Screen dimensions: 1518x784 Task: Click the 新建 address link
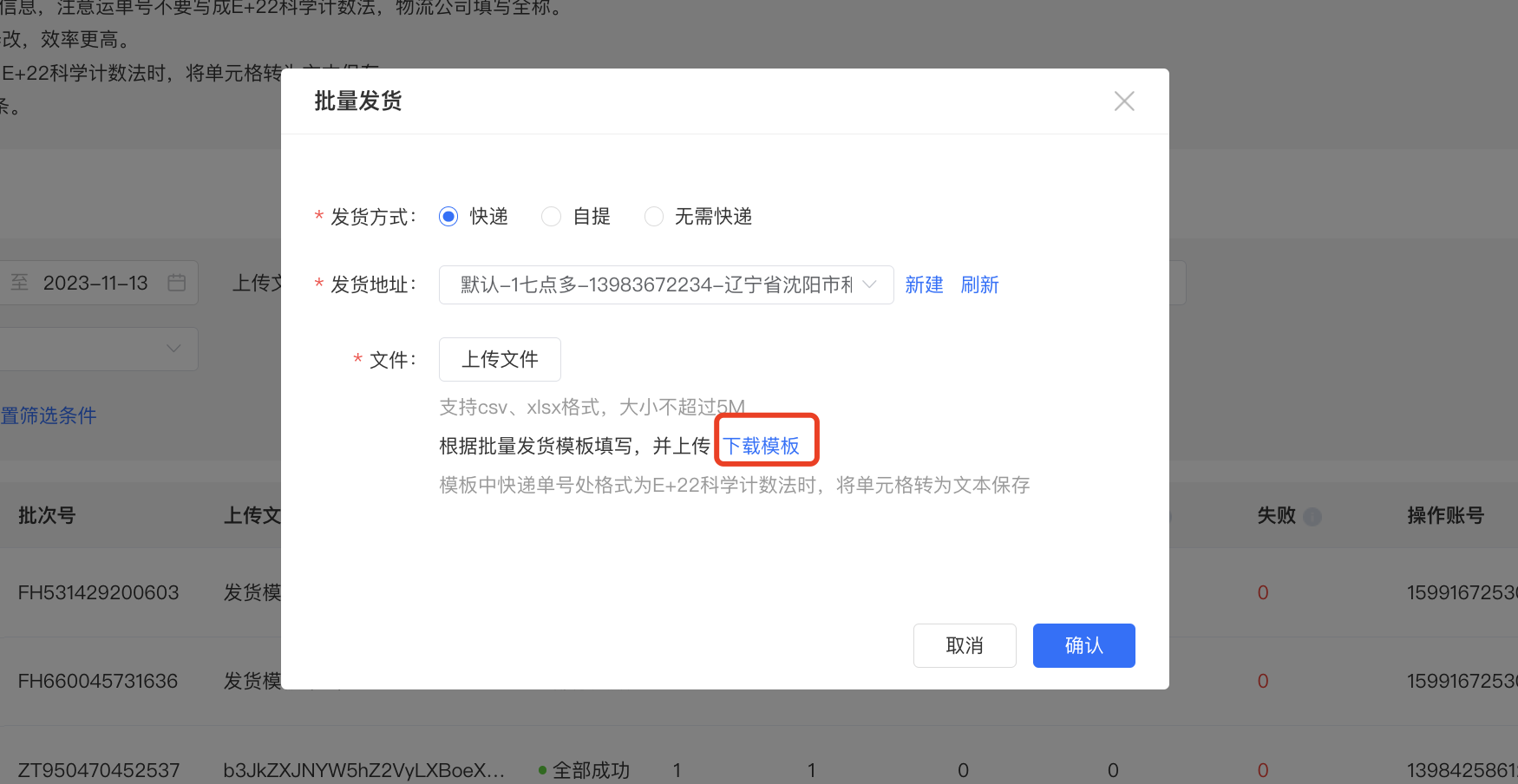point(924,284)
